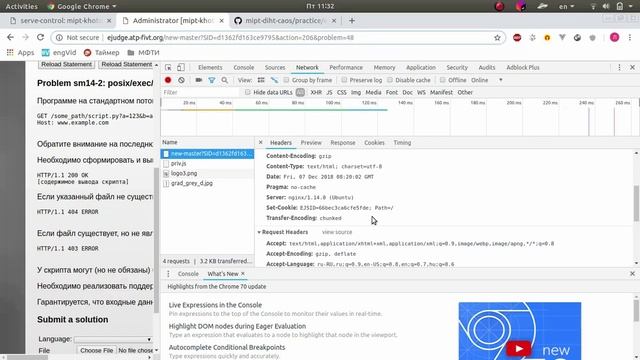Close the request details pane
The height and width of the screenshot is (360, 640).
point(261,142)
